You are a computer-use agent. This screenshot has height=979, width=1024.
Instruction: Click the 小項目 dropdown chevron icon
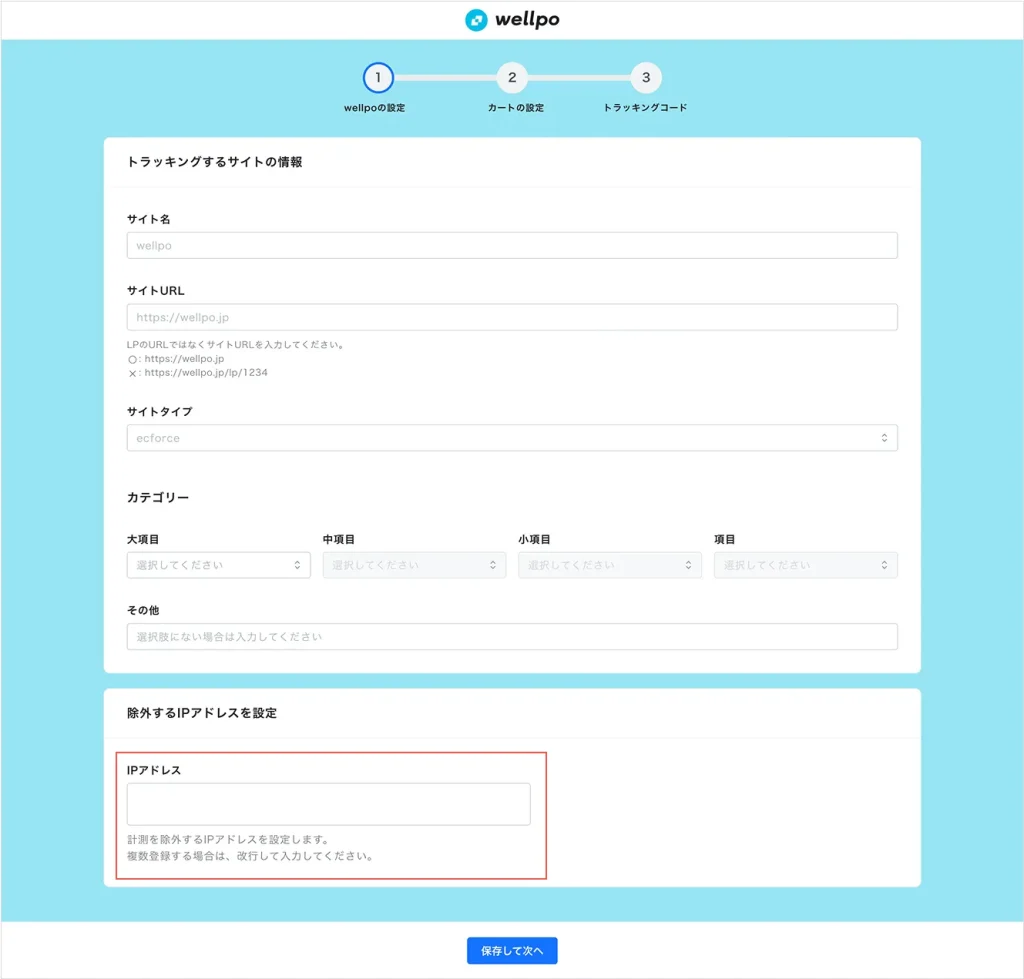pyautogui.click(x=689, y=565)
